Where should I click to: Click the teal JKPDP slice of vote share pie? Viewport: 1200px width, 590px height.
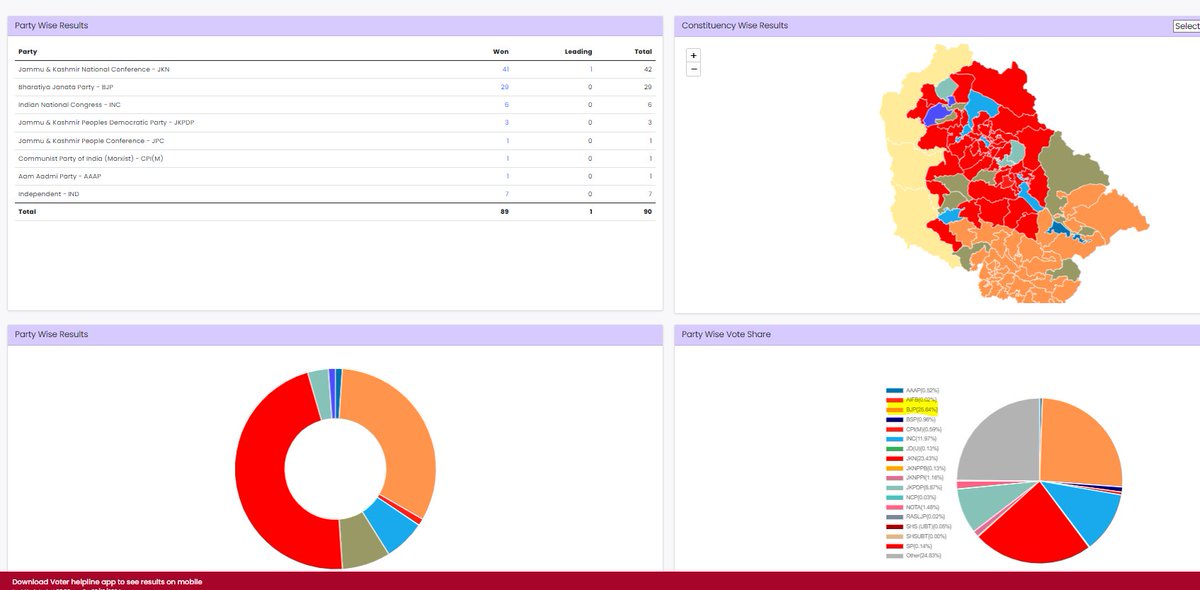985,503
